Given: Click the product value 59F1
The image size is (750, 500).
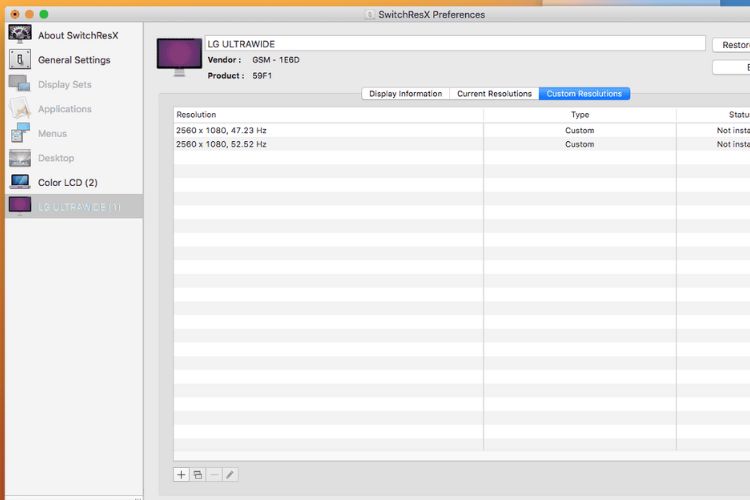Looking at the screenshot, I should click(x=262, y=76).
